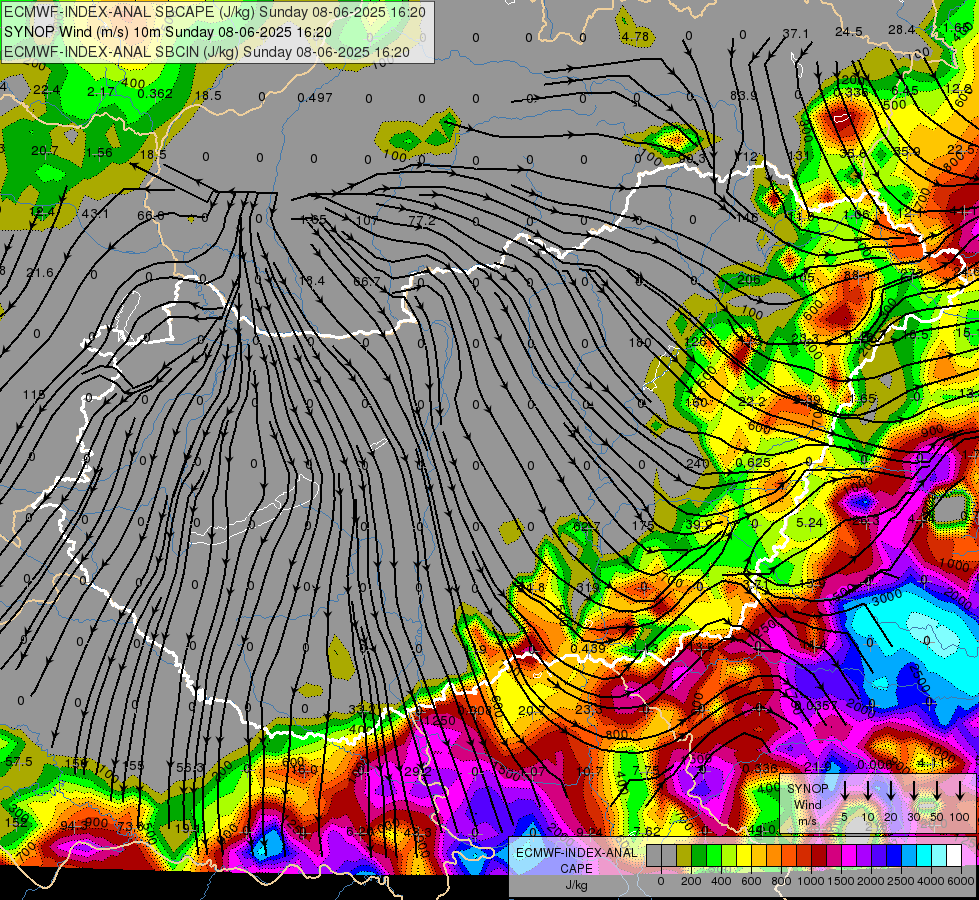
Task: Pick the olive swatch in CAPE legend
Action: [x=684, y=856]
